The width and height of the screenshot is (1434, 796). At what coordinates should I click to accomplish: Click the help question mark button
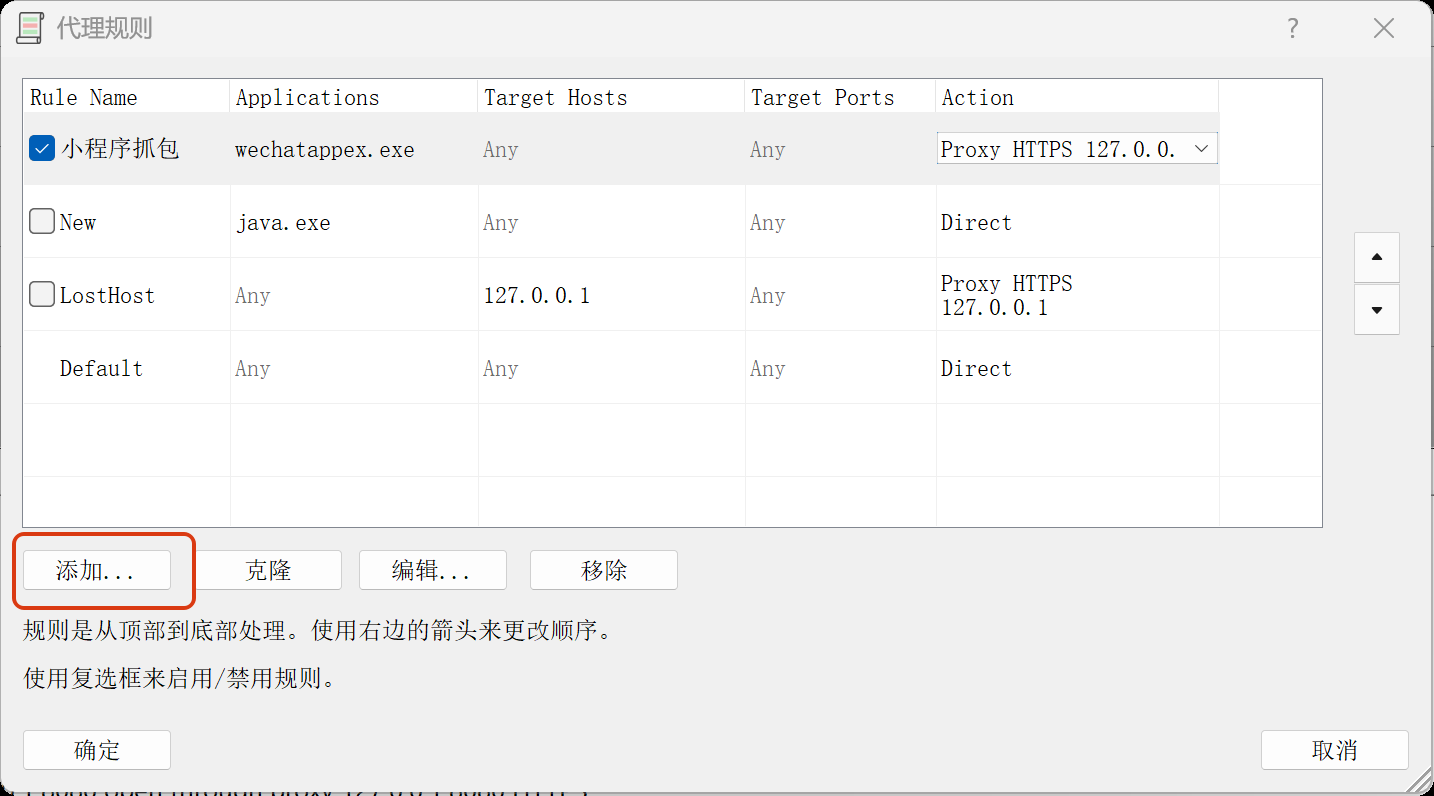1292,28
